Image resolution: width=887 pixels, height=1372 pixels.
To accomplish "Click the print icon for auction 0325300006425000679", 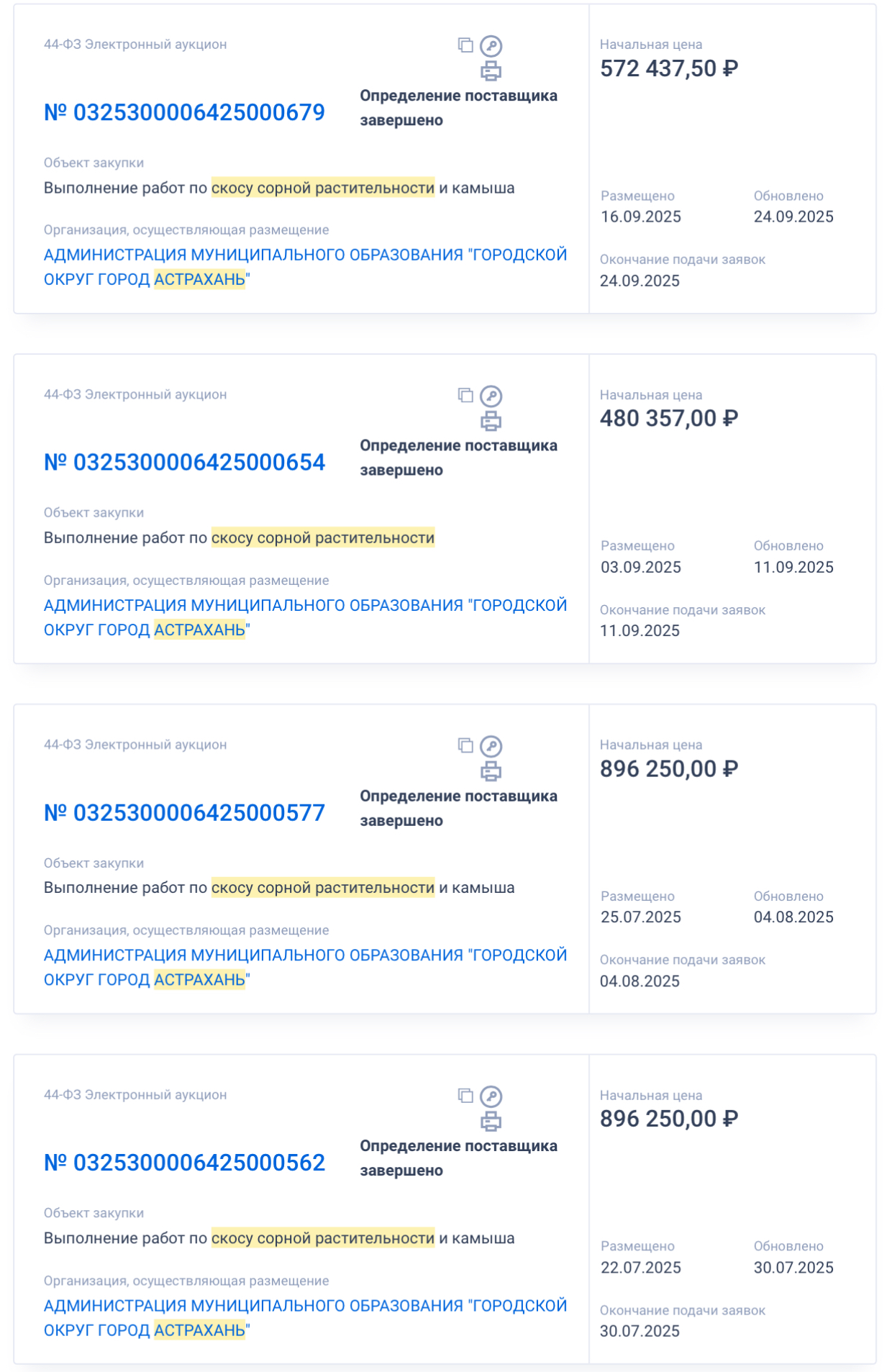I will [x=491, y=71].
